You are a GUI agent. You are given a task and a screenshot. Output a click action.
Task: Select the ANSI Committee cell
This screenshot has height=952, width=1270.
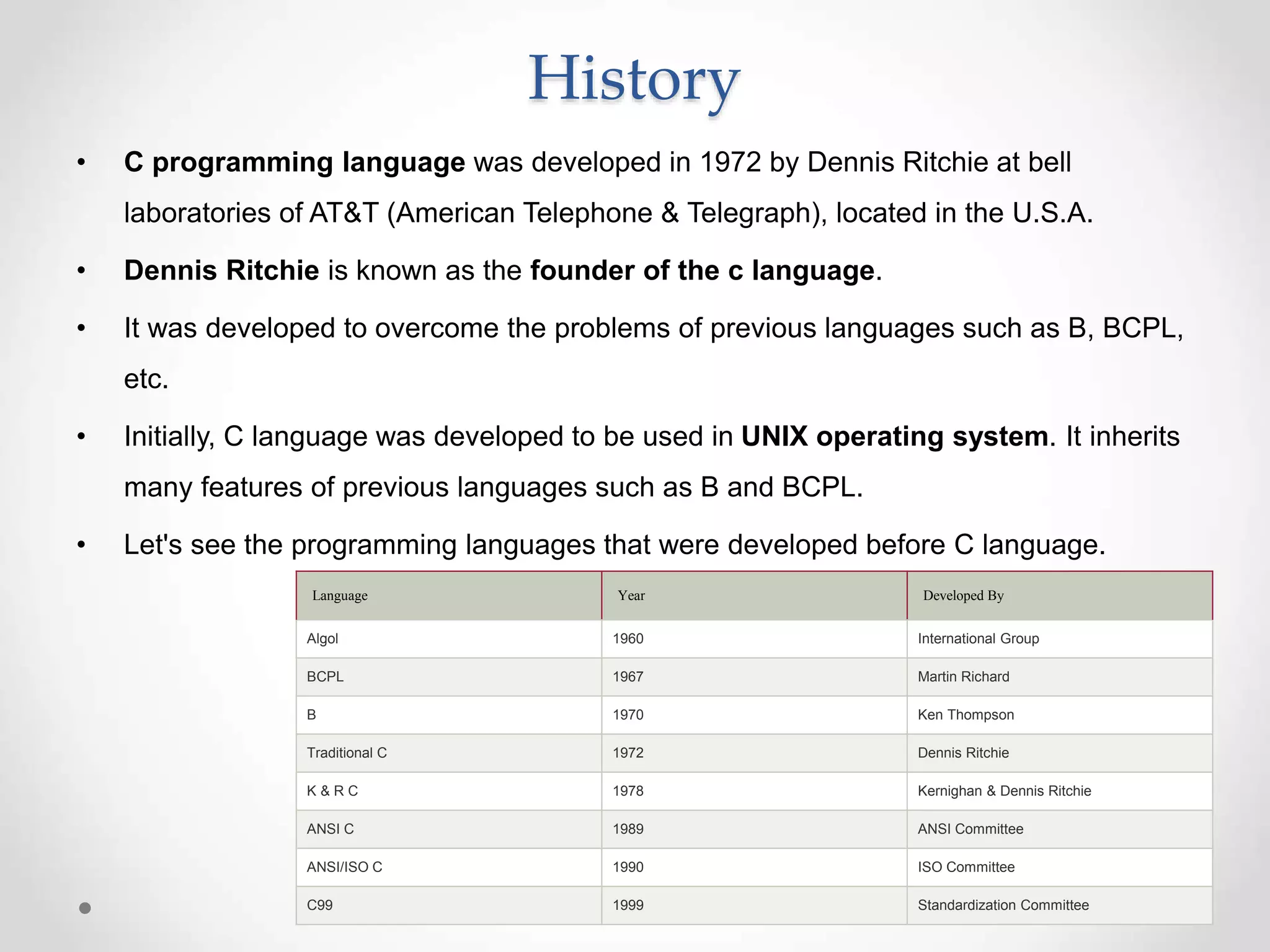[x=970, y=829]
